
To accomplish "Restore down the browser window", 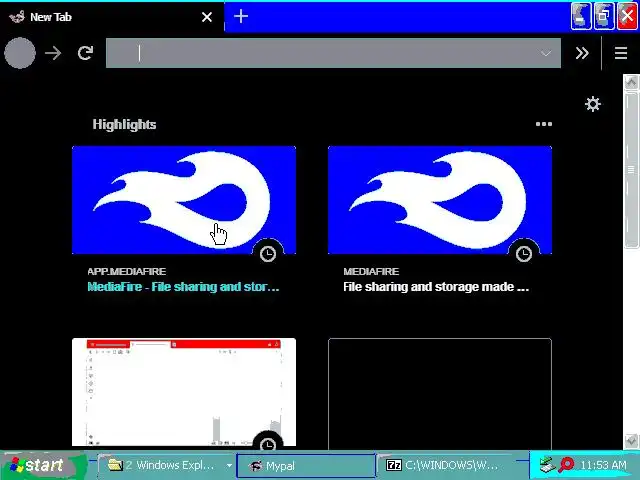I will 604,16.
